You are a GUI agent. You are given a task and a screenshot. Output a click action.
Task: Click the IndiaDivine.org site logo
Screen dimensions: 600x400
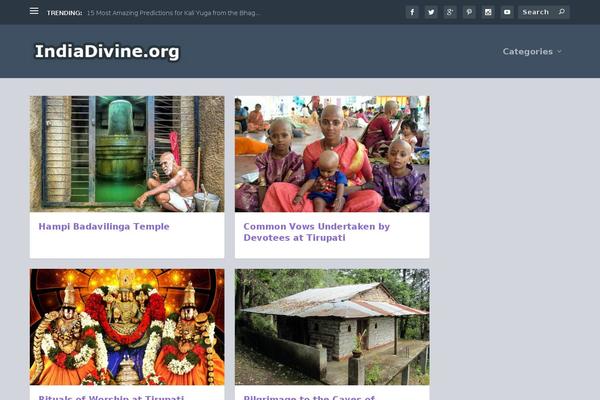tap(107, 51)
